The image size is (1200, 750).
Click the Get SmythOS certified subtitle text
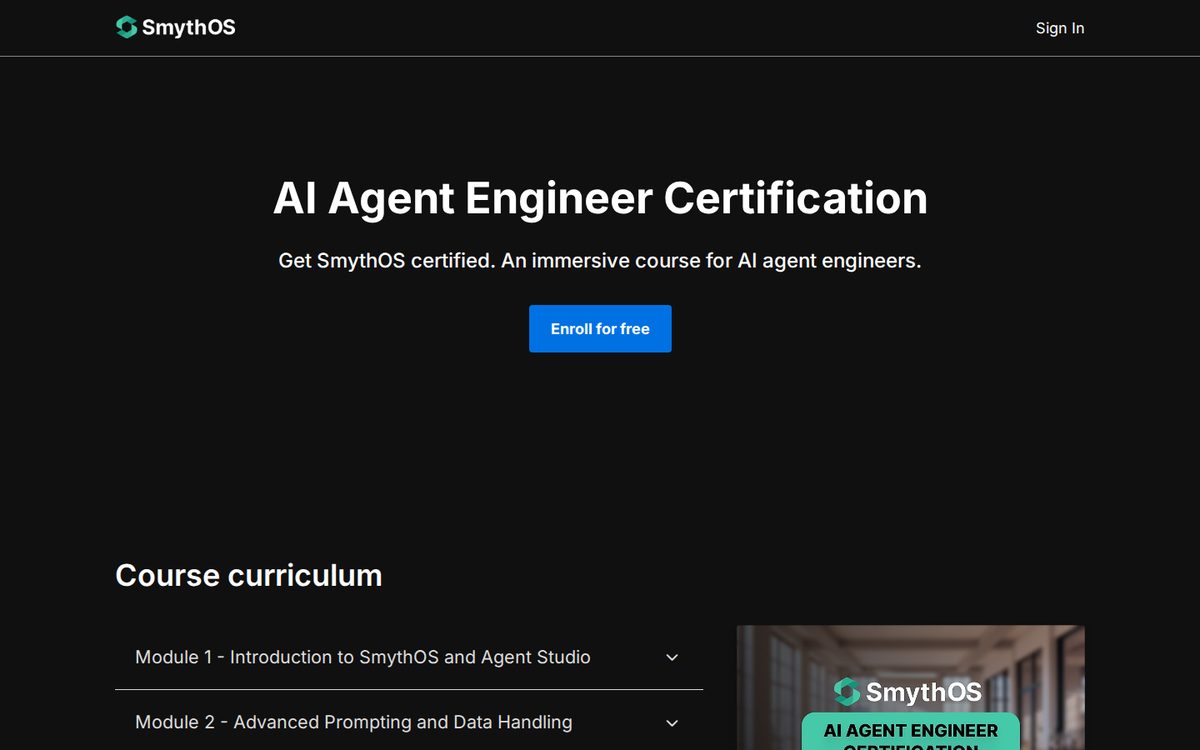pyautogui.click(x=600, y=261)
